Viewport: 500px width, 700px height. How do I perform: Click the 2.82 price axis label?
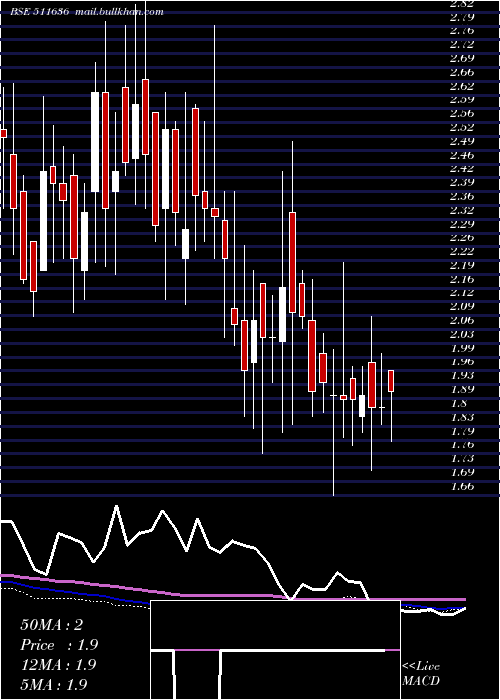462,4
